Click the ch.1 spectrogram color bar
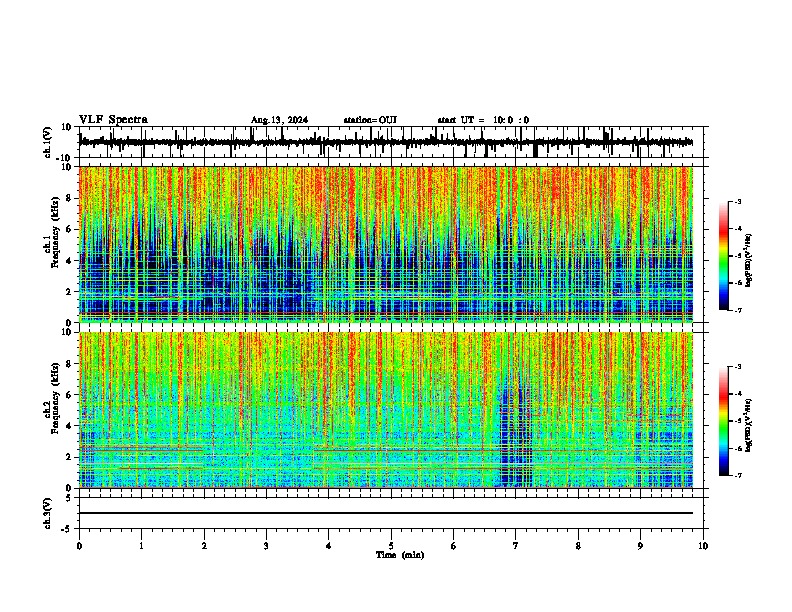Viewport: 792px width, 612px height. tap(723, 256)
